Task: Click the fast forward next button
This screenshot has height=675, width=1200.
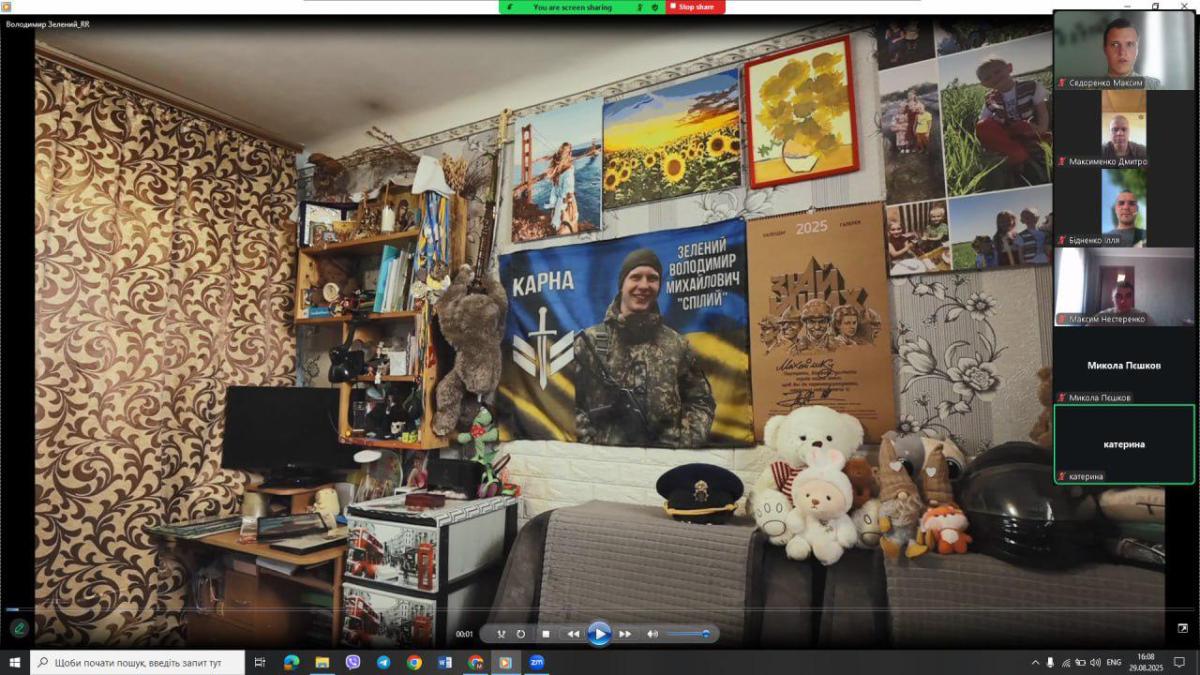Action: 625,634
